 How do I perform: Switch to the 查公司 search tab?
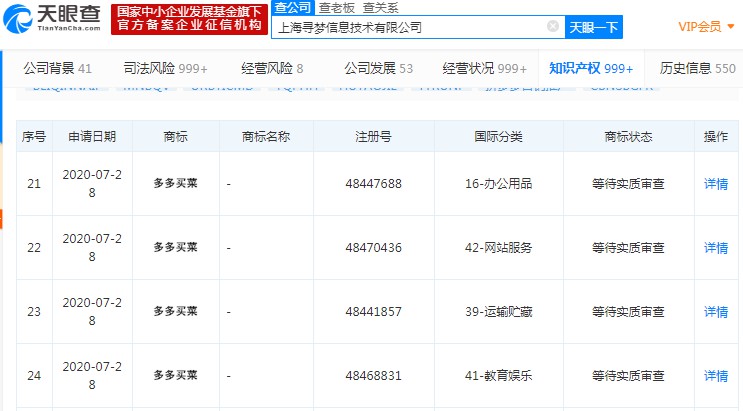(x=292, y=8)
